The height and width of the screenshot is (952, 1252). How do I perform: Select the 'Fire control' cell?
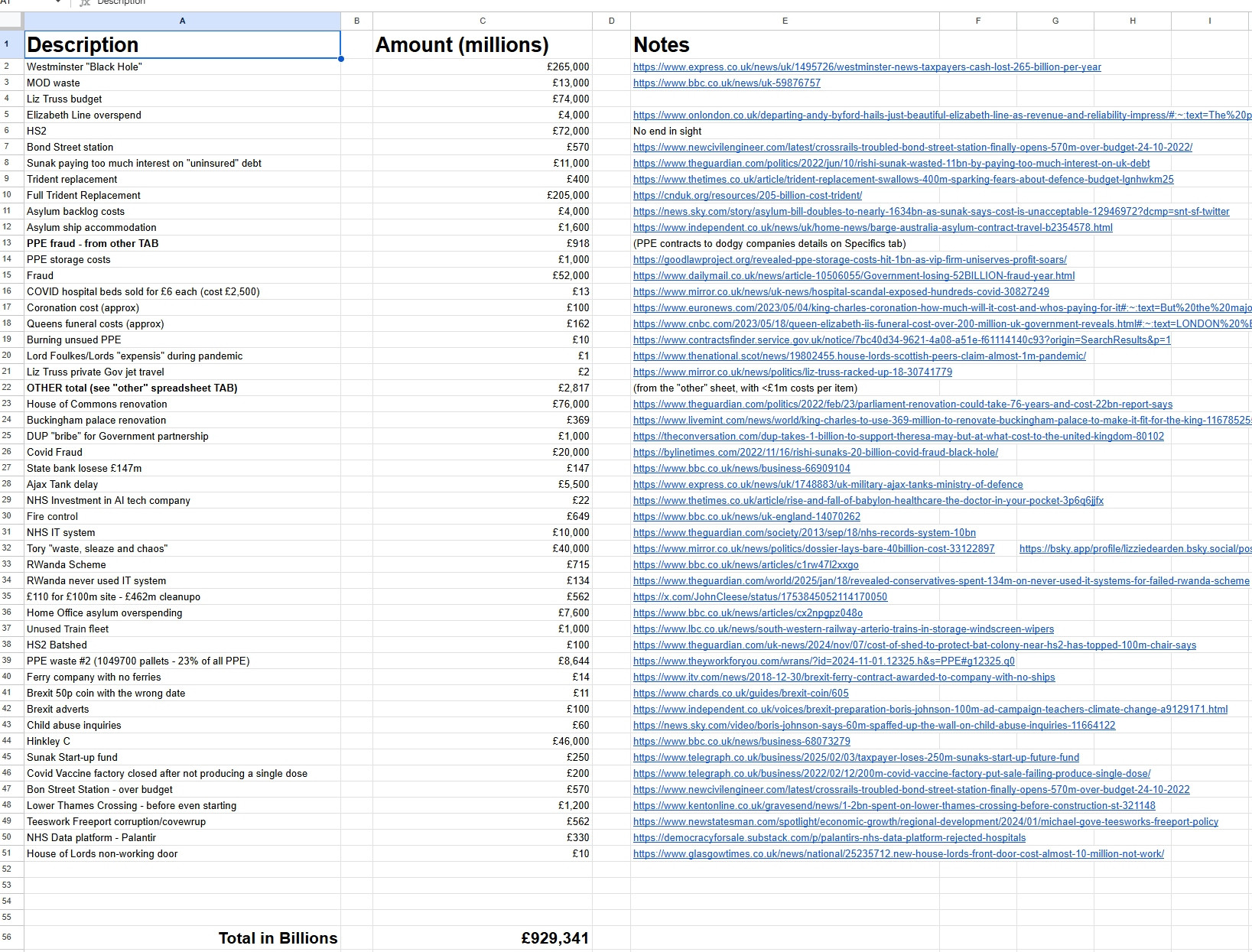[x=182, y=517]
